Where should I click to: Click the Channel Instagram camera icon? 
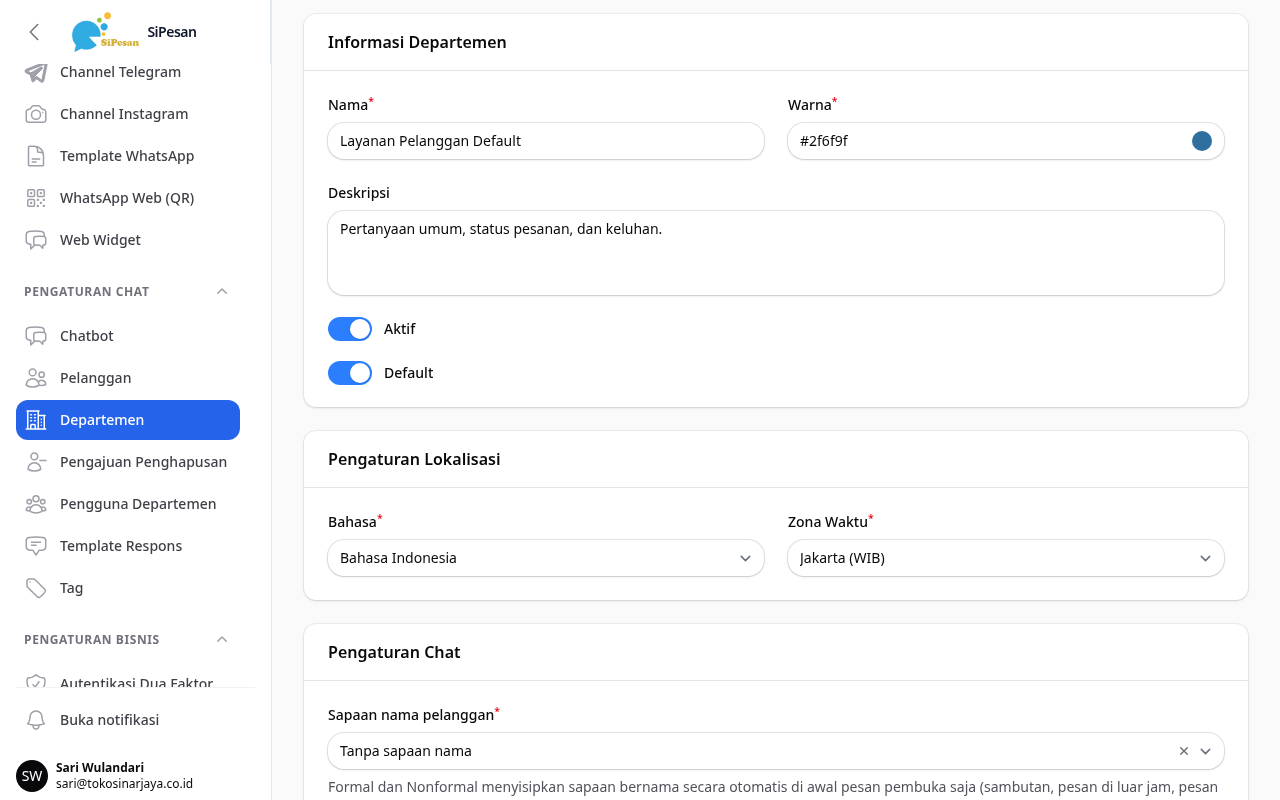click(36, 114)
